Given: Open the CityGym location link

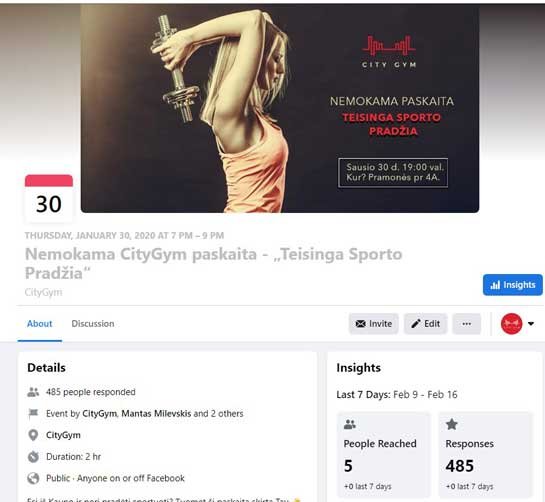Looking at the screenshot, I should [x=63, y=435].
